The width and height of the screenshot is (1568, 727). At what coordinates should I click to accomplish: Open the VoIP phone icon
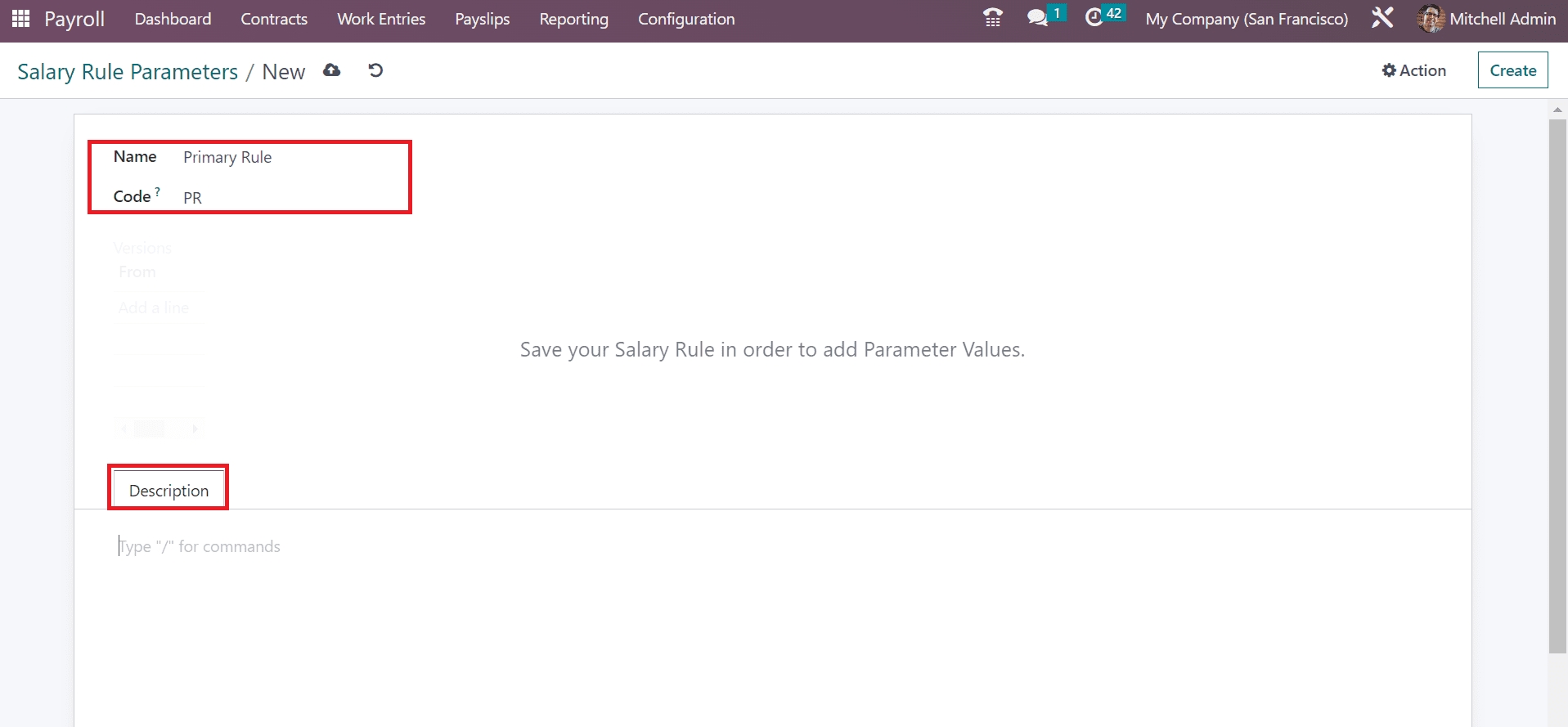click(992, 18)
